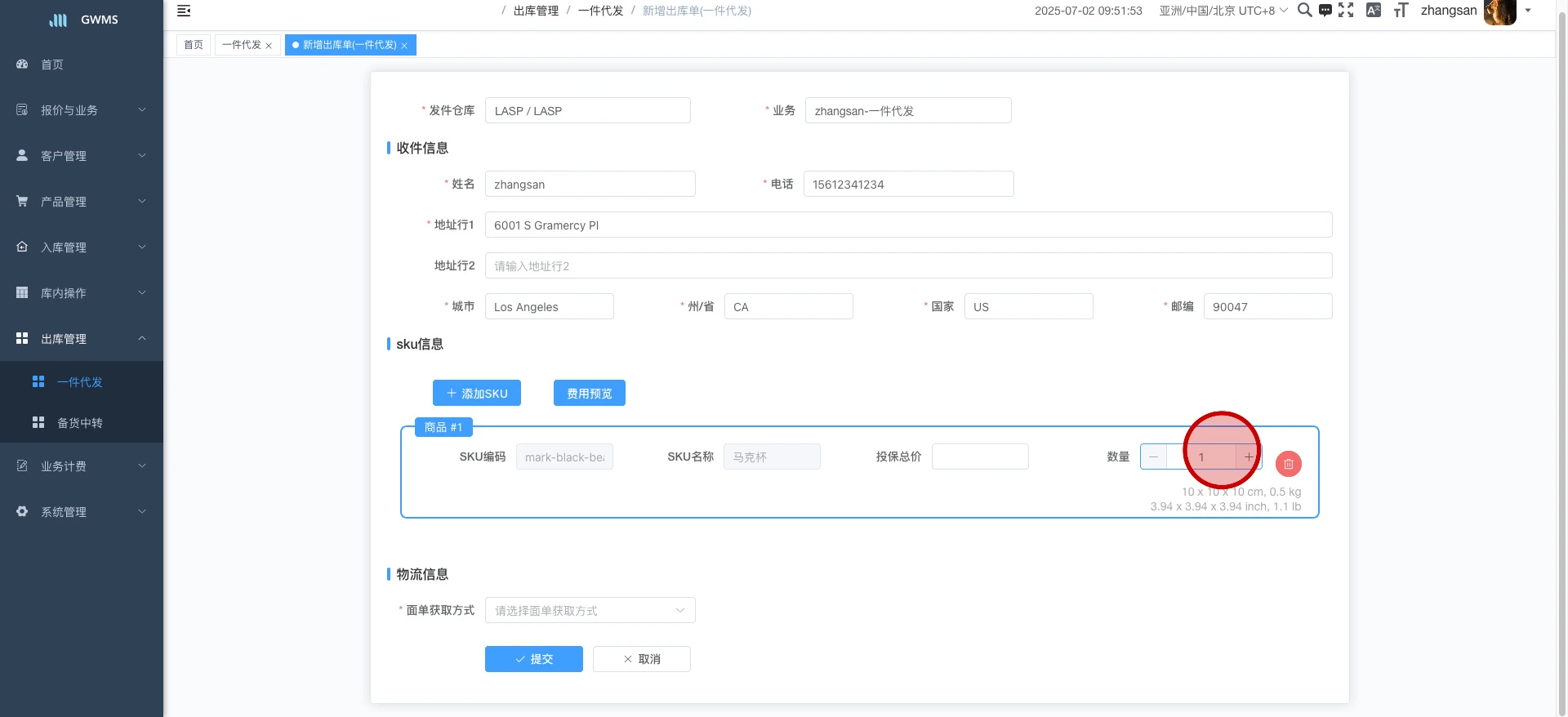The image size is (1568, 717).
Task: Click the 地址行2 input field
Action: point(908,266)
